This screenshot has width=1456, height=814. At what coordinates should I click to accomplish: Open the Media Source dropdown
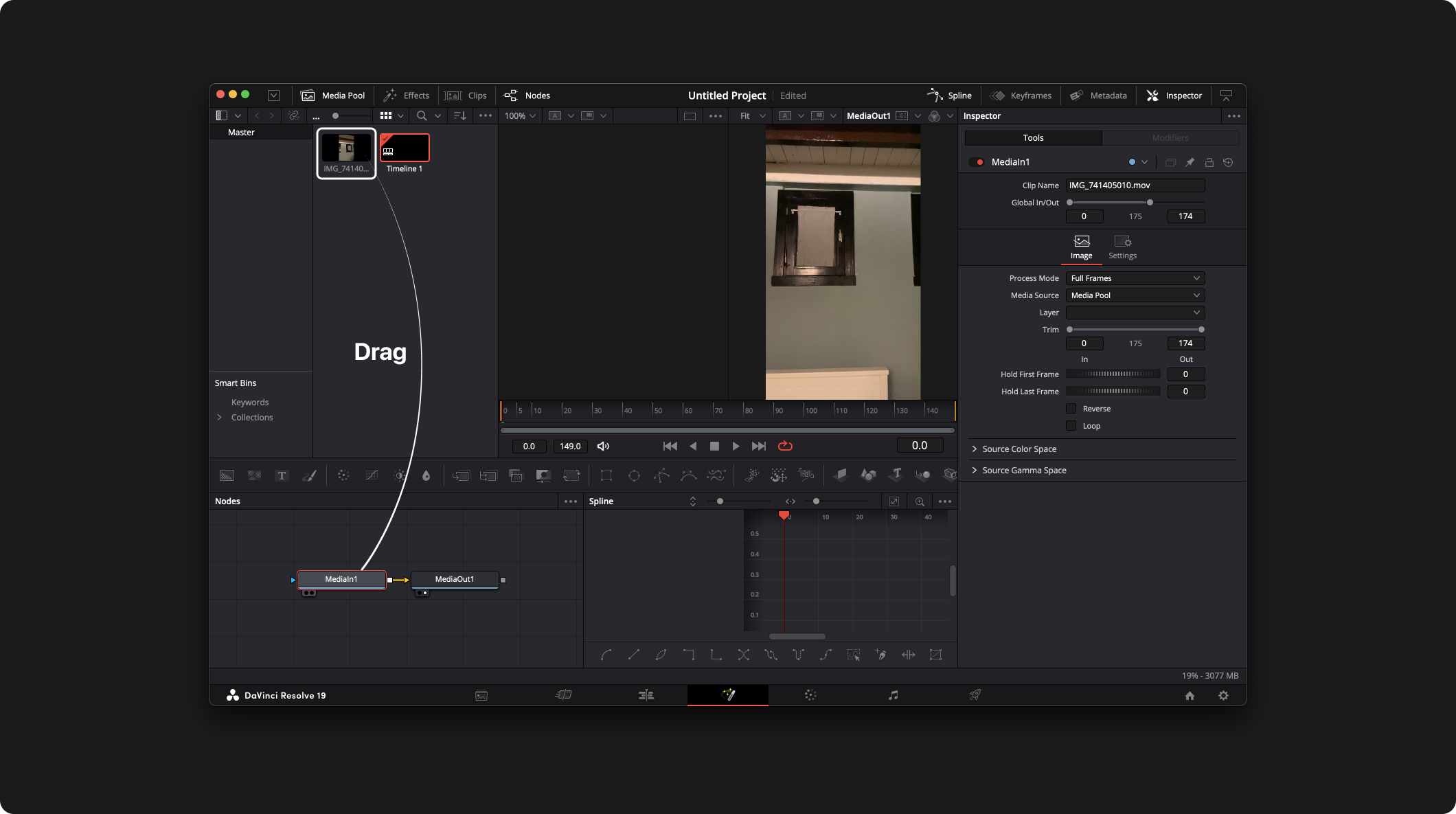point(1135,295)
